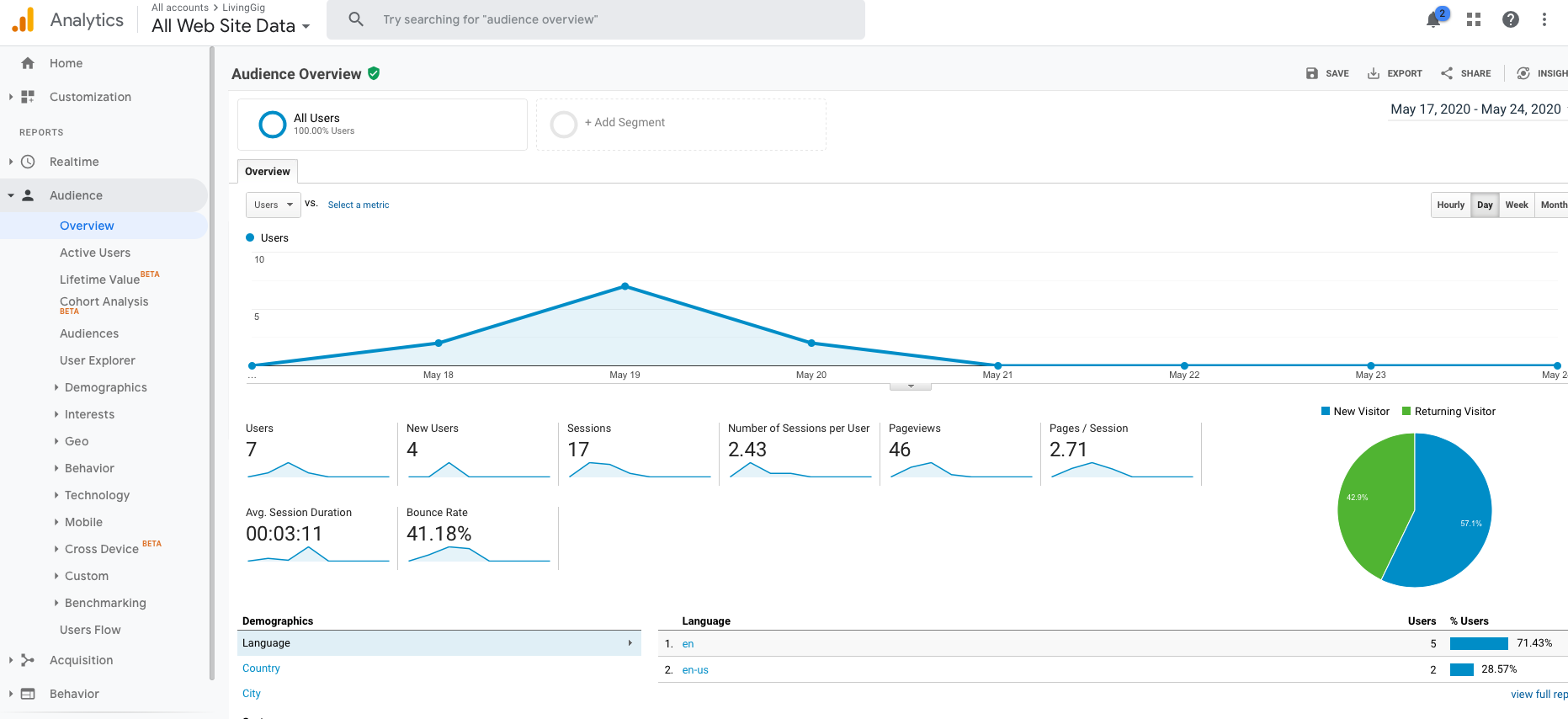The width and height of the screenshot is (1568, 719).
Task: Select the Overview tab
Action: 267,172
